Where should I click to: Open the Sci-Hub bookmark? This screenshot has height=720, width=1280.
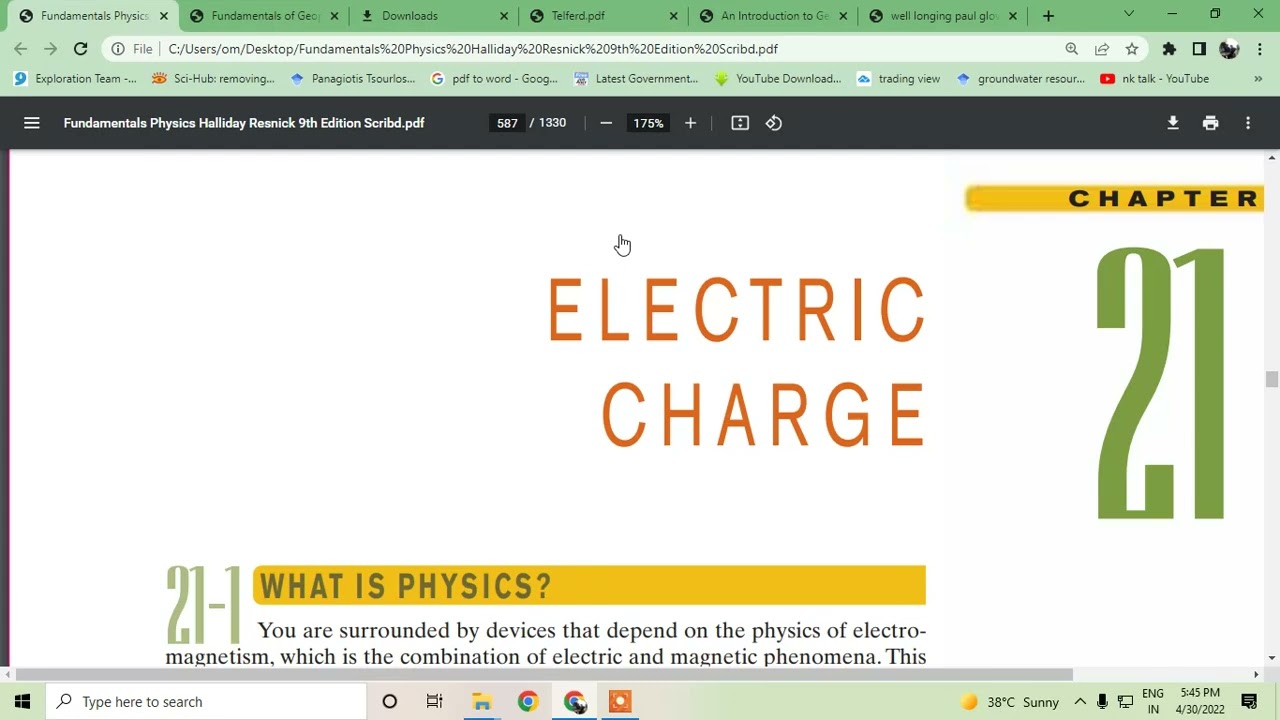point(213,78)
